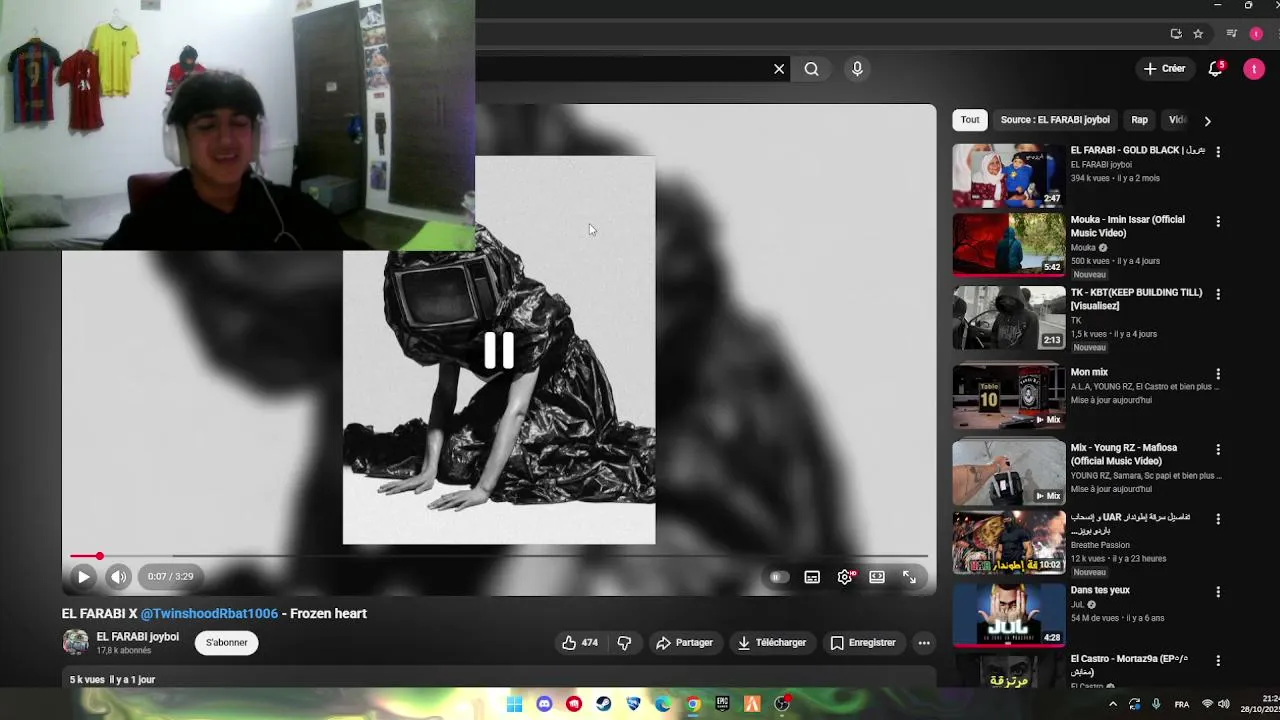Viewport: 1280px width, 720px height.
Task: Like the video (474)
Action: click(x=580, y=643)
